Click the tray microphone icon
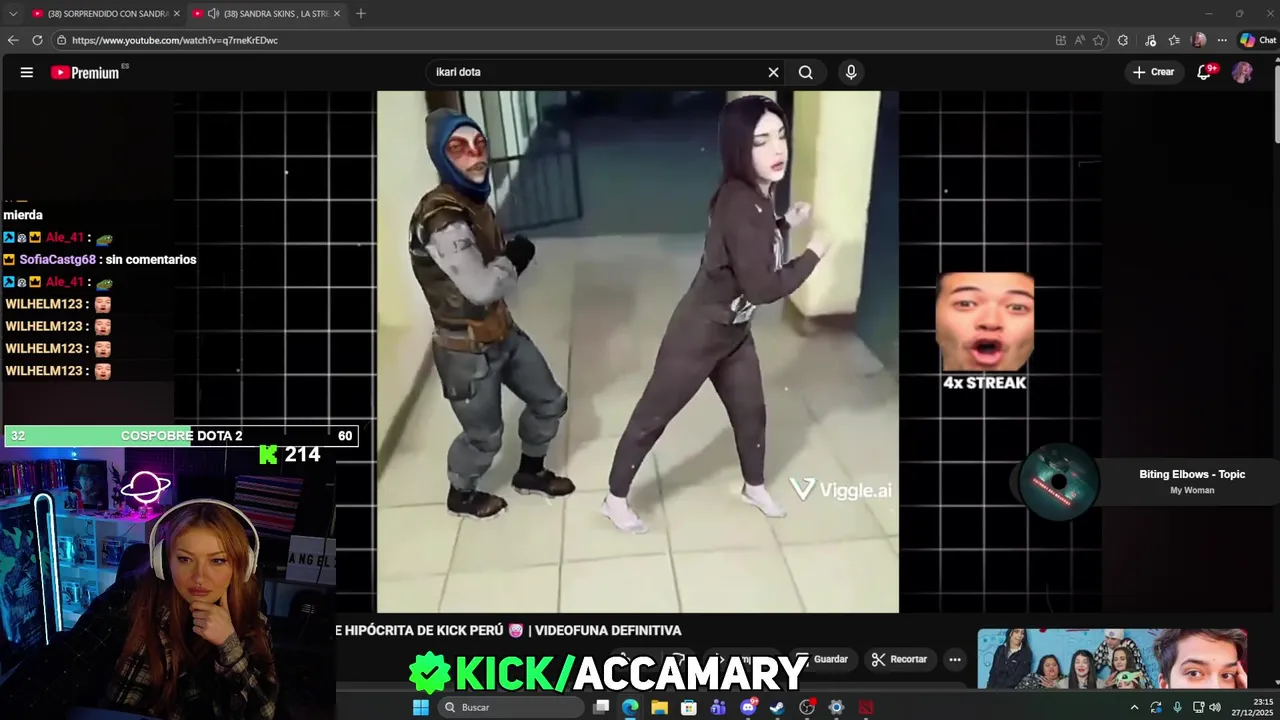 point(1177,707)
